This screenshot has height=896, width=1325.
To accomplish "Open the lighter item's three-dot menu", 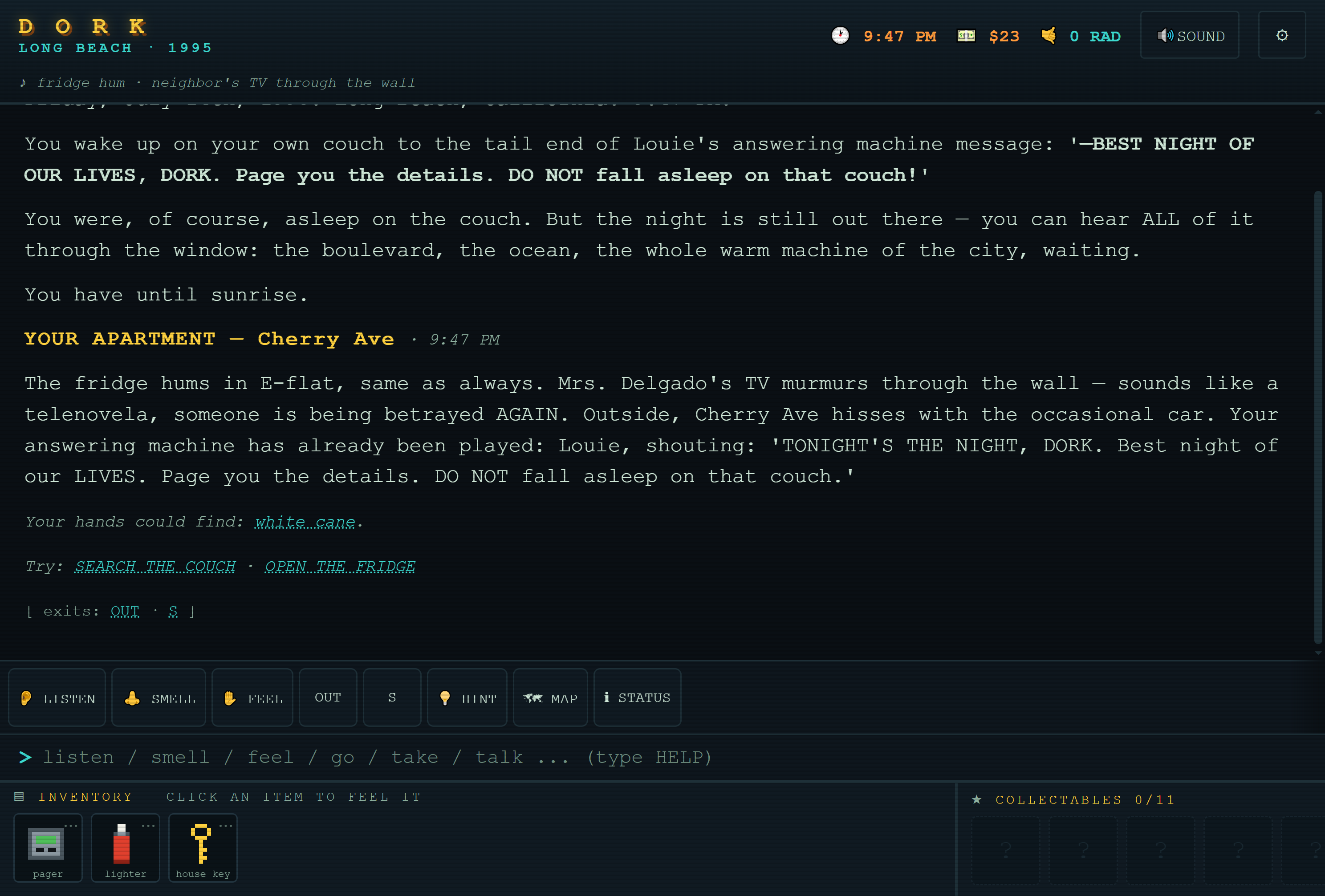I will 148,825.
